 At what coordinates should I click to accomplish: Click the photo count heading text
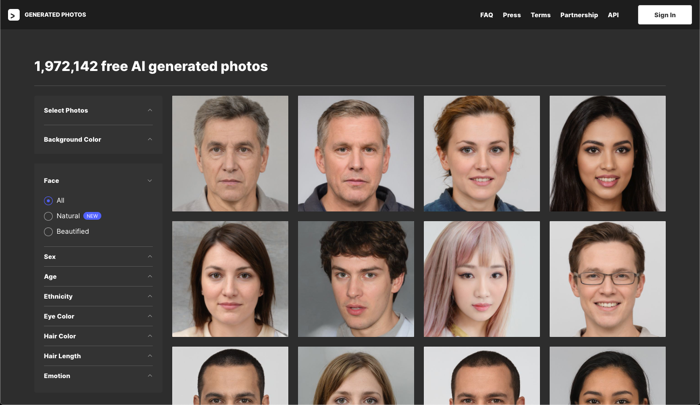pyautogui.click(x=151, y=66)
